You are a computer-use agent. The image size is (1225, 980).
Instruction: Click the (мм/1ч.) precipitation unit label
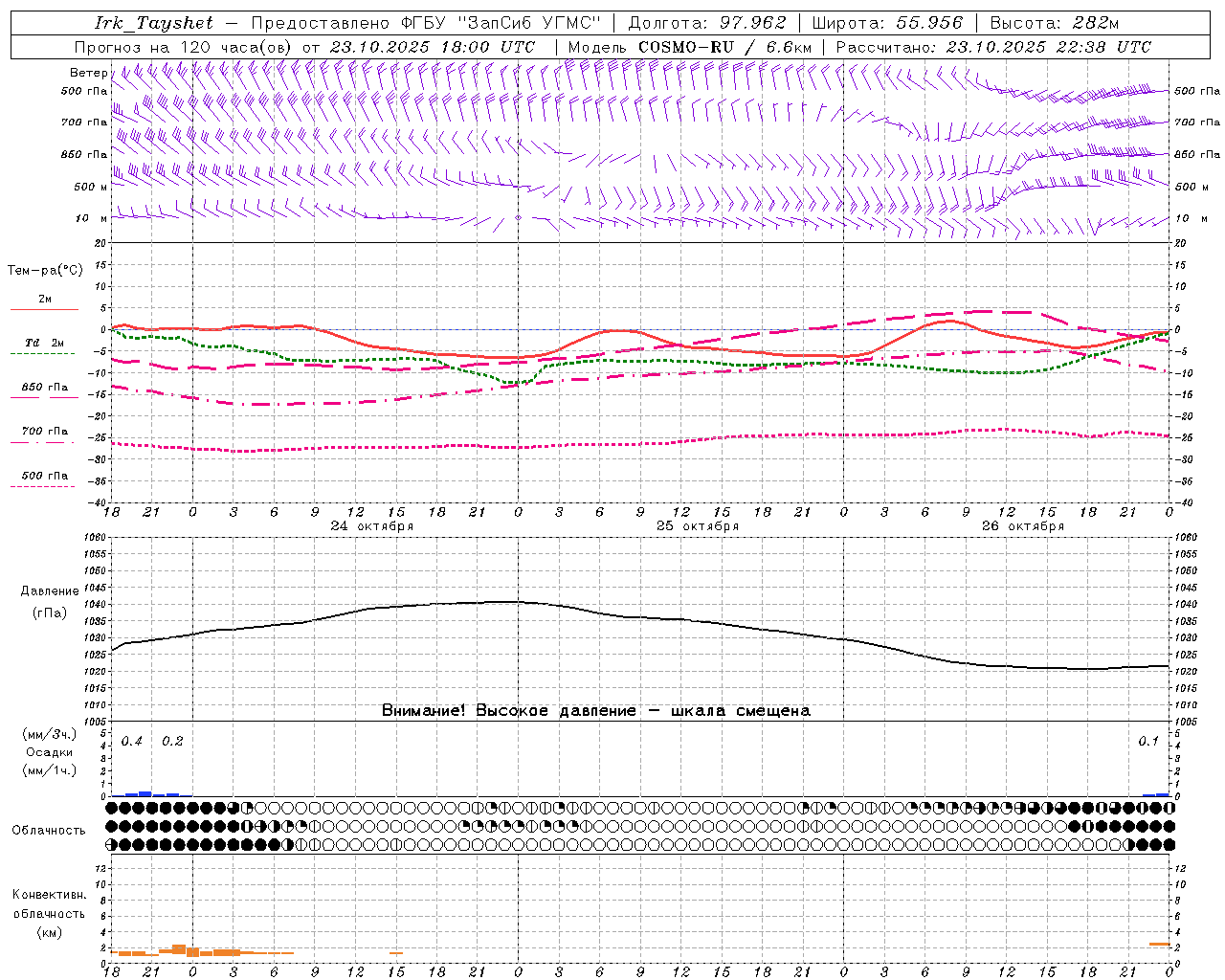[50, 770]
